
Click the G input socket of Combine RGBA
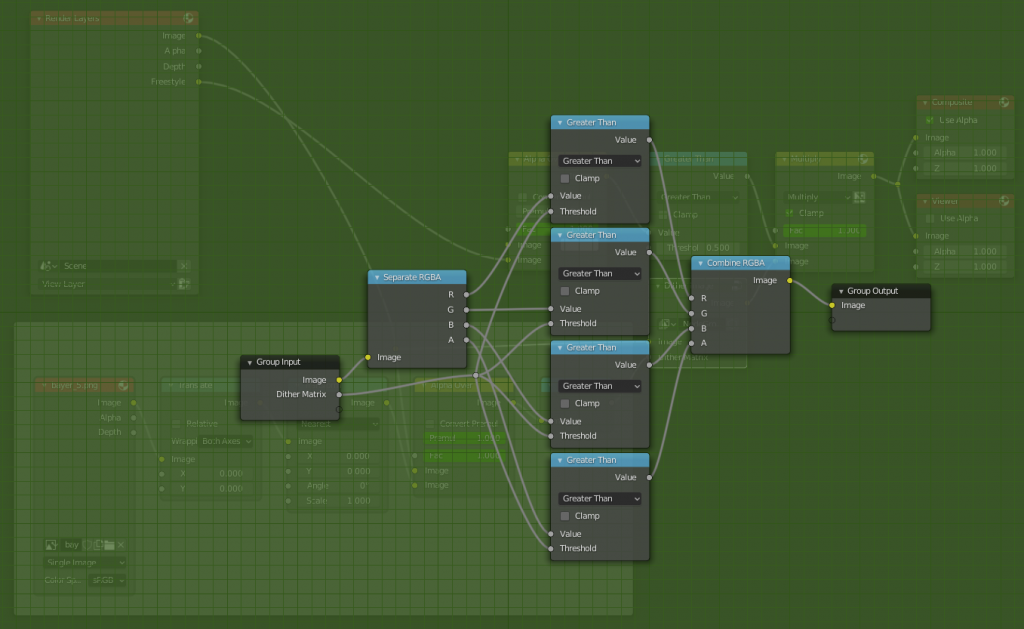coord(692,314)
